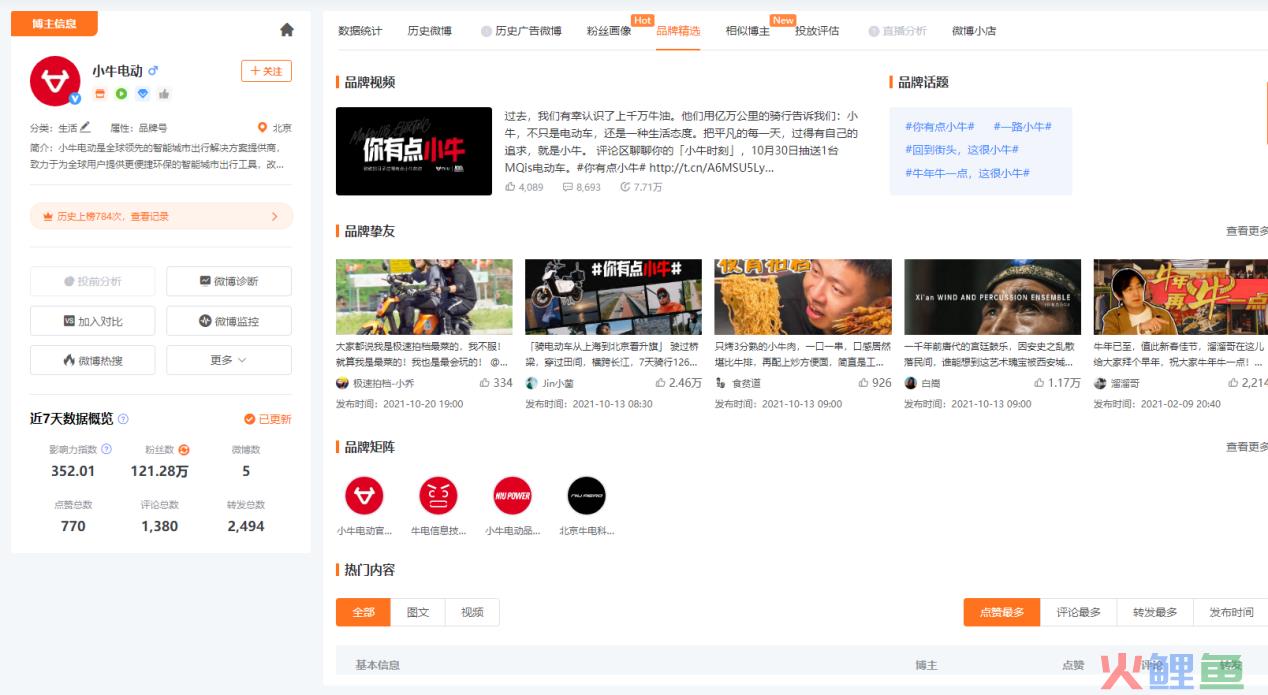Expand the 历史上榜784次 record row

point(161,216)
